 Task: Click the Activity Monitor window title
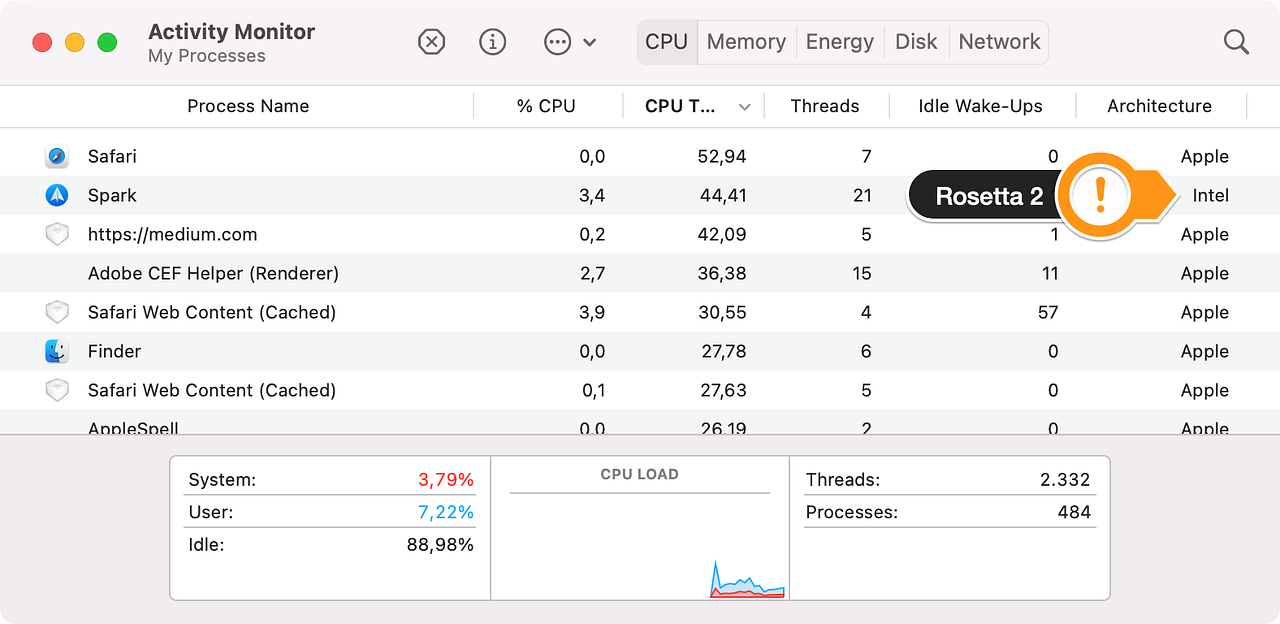tap(231, 32)
